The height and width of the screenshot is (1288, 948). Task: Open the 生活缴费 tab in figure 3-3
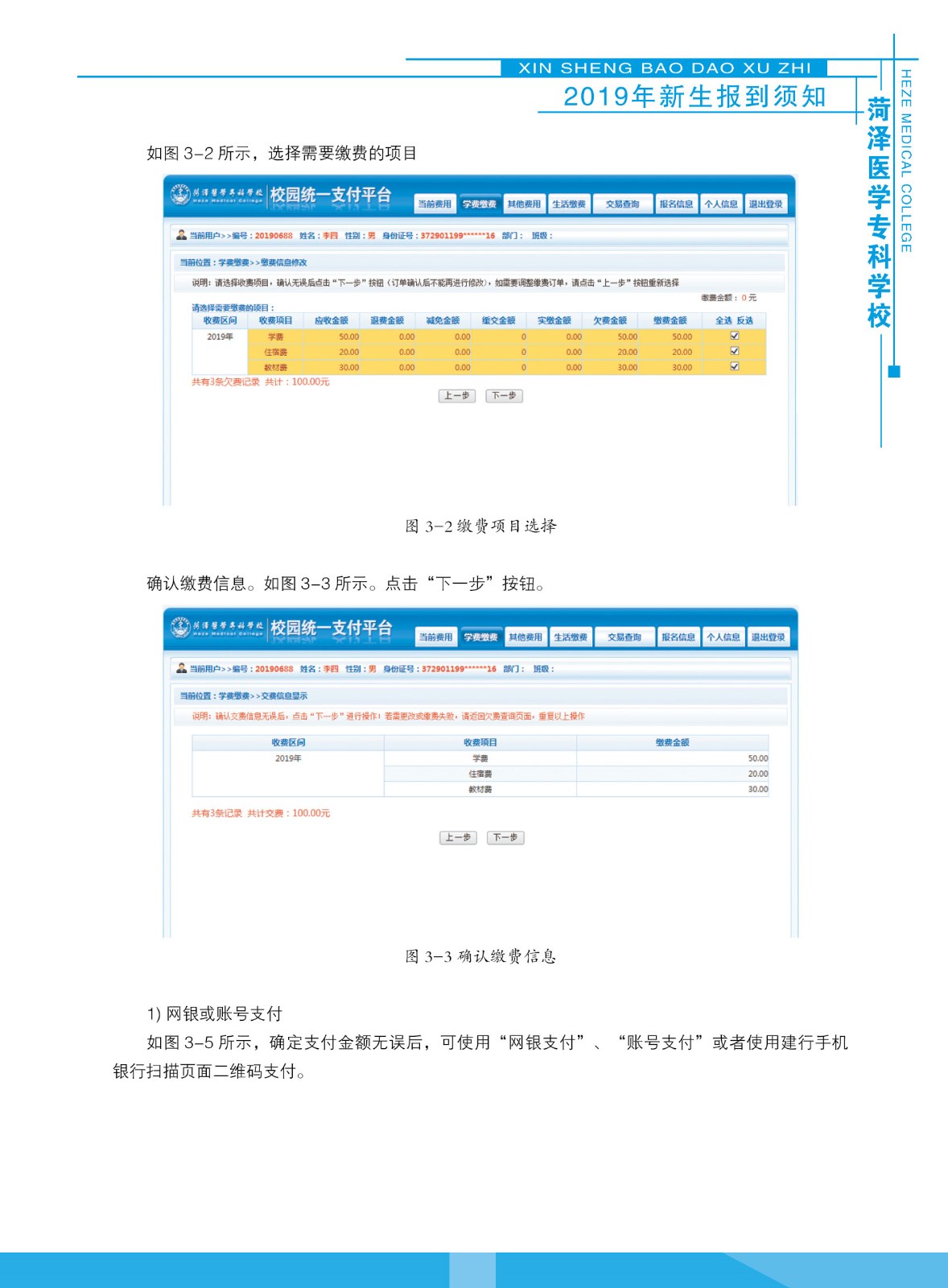(571, 638)
